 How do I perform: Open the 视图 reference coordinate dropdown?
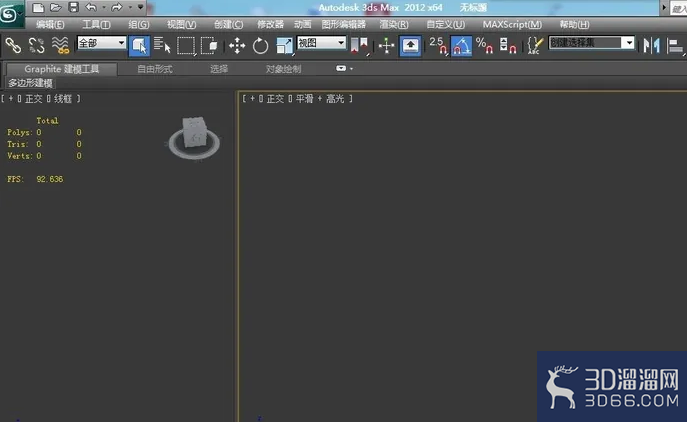(x=322, y=43)
